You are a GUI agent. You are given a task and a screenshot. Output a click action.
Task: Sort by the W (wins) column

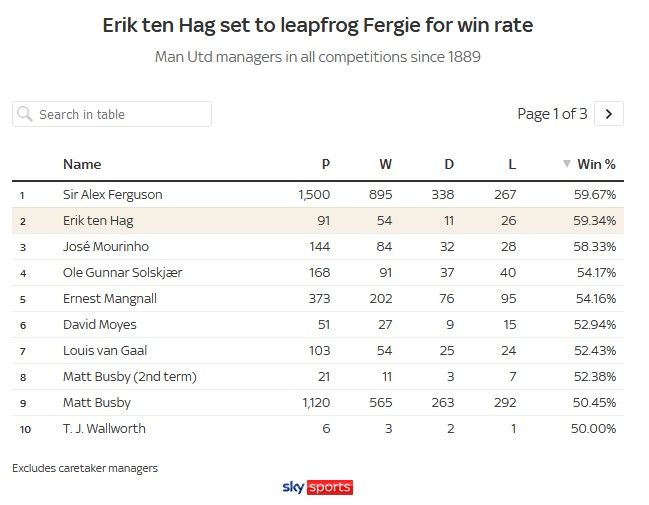(385, 164)
